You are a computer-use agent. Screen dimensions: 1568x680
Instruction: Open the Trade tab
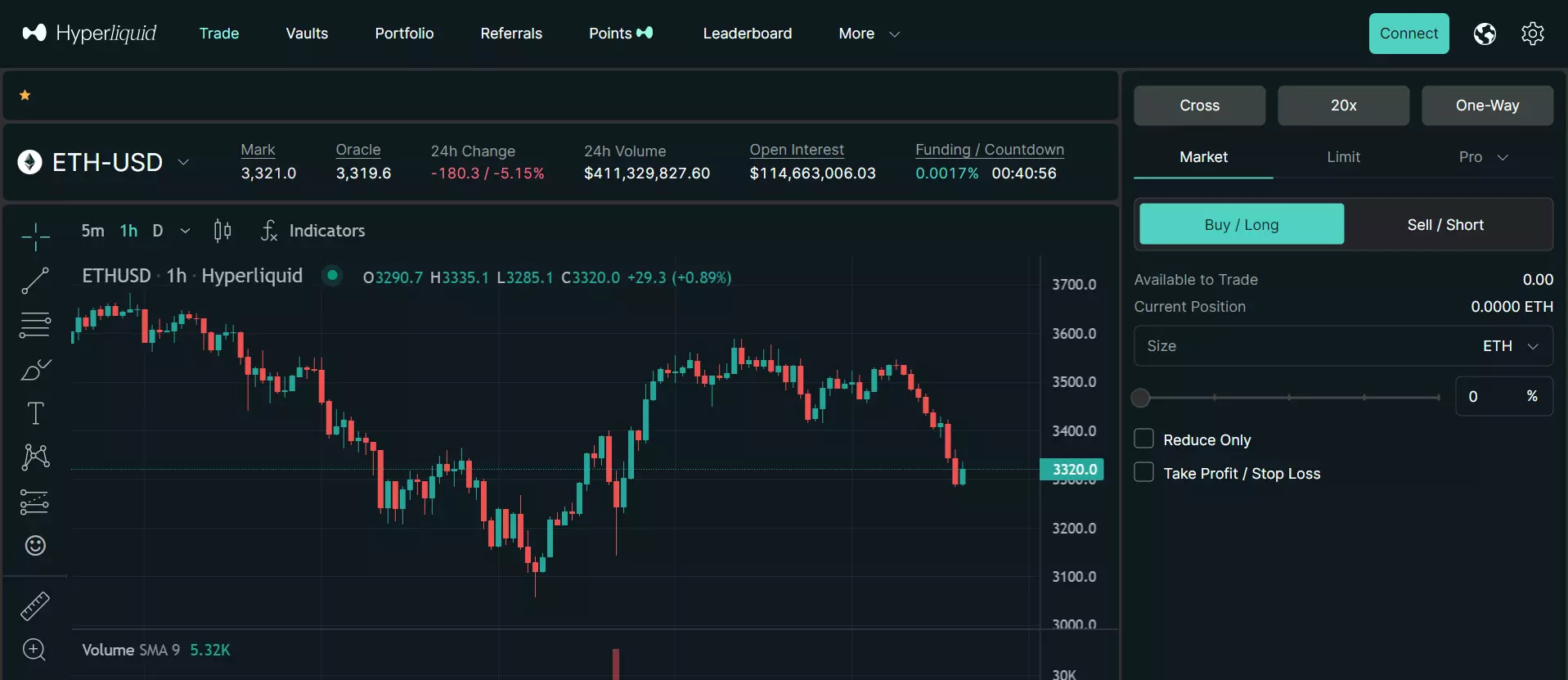(x=219, y=34)
